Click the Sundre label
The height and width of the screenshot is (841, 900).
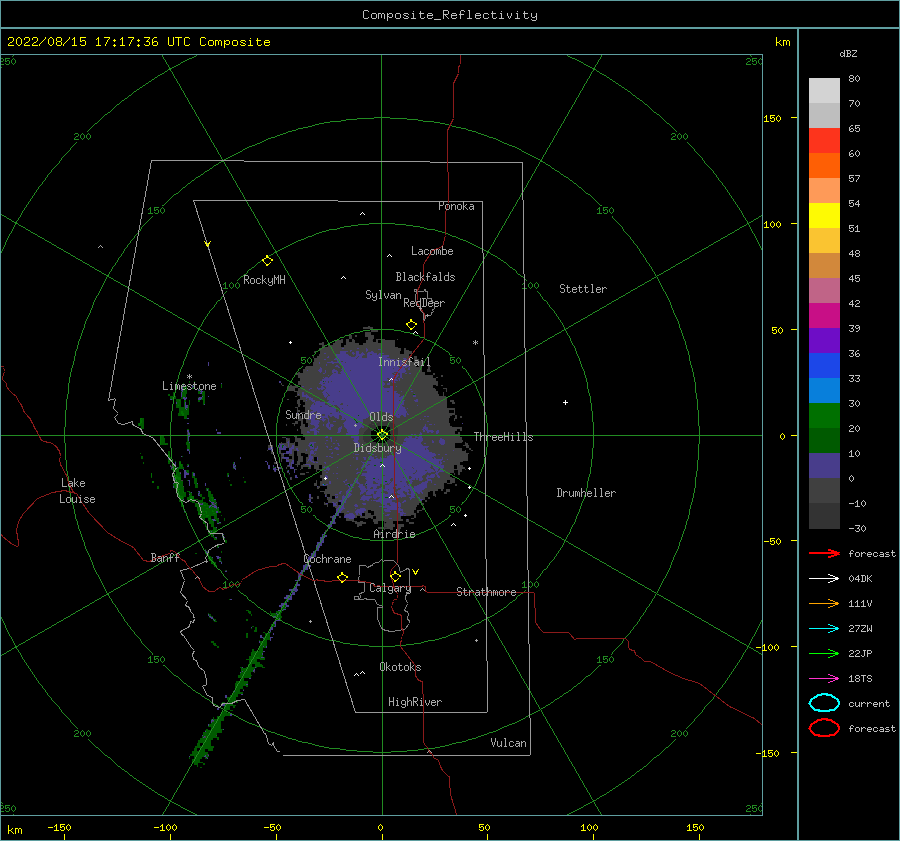click(303, 414)
